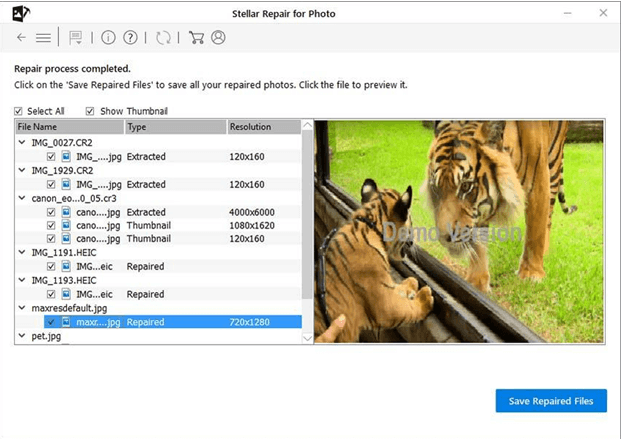The width and height of the screenshot is (621, 439).
Task: Click the save log icon in toolbar
Action: click(x=77, y=38)
